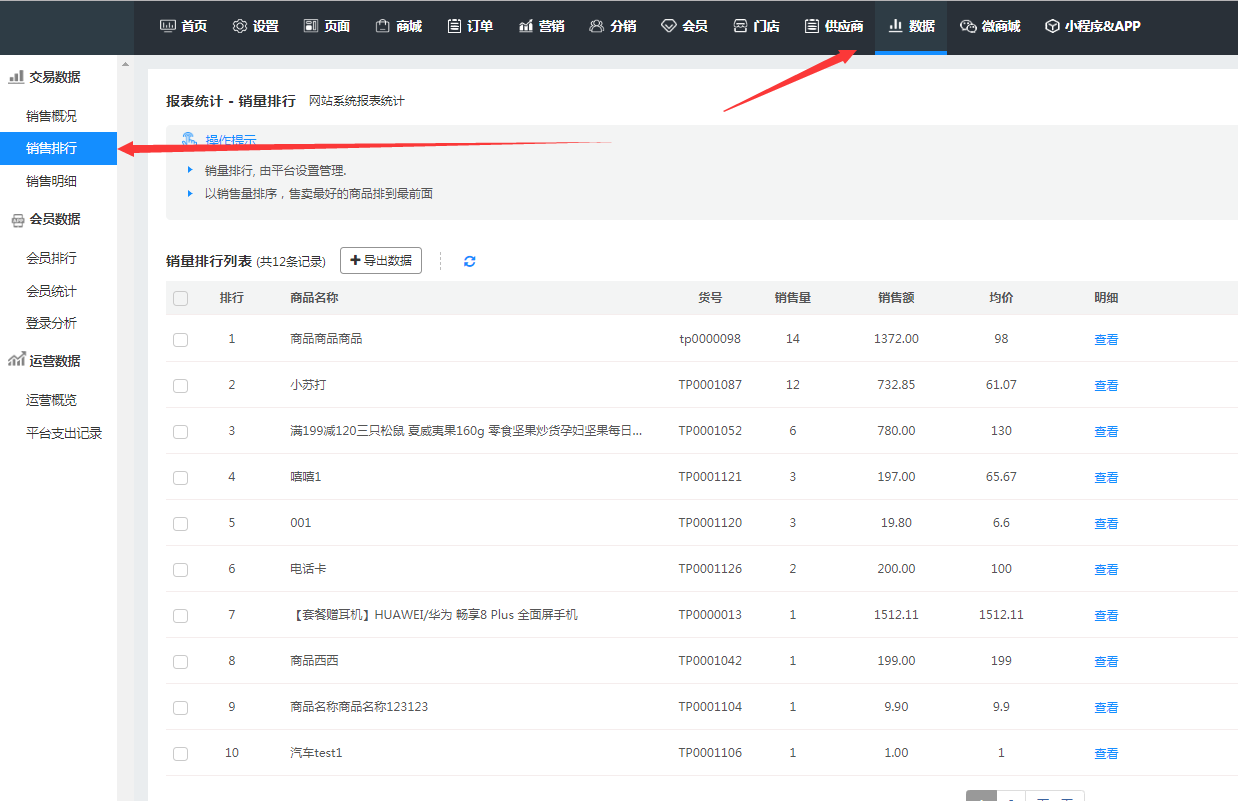
Task: Check the box for 小苏打 row
Action: pyautogui.click(x=180, y=386)
